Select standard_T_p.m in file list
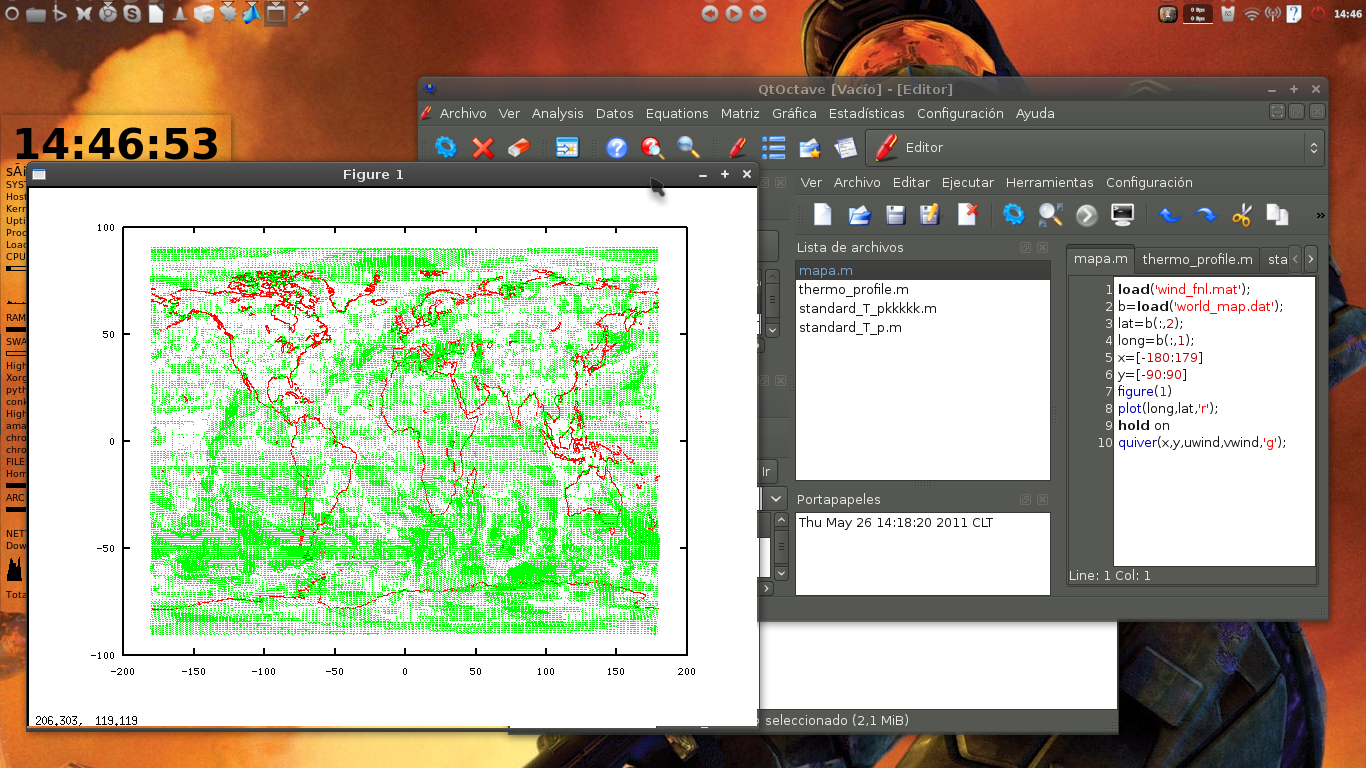Image resolution: width=1366 pixels, height=768 pixels. pos(923,327)
